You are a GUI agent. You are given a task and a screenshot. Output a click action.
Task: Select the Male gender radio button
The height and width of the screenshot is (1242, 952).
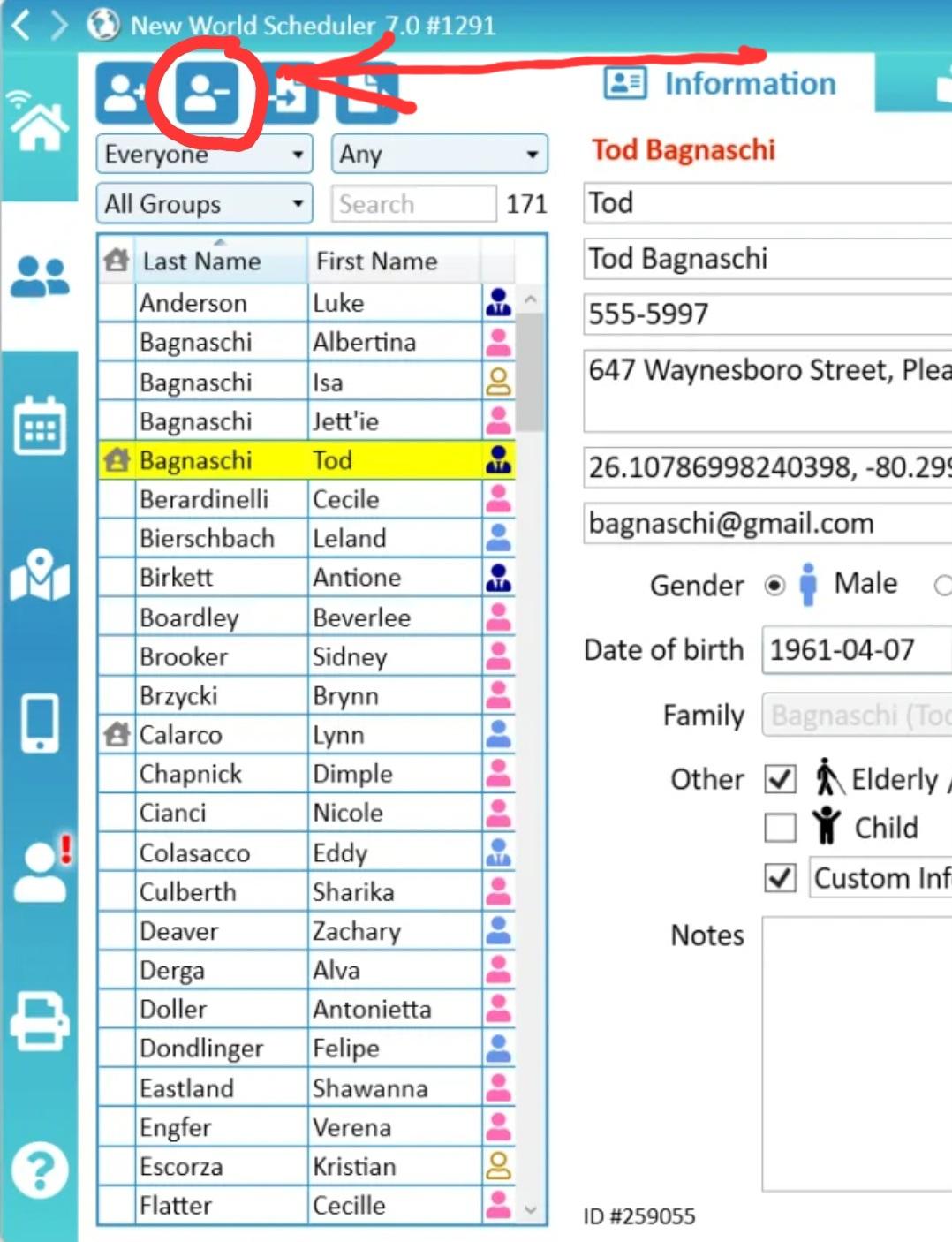click(x=774, y=586)
